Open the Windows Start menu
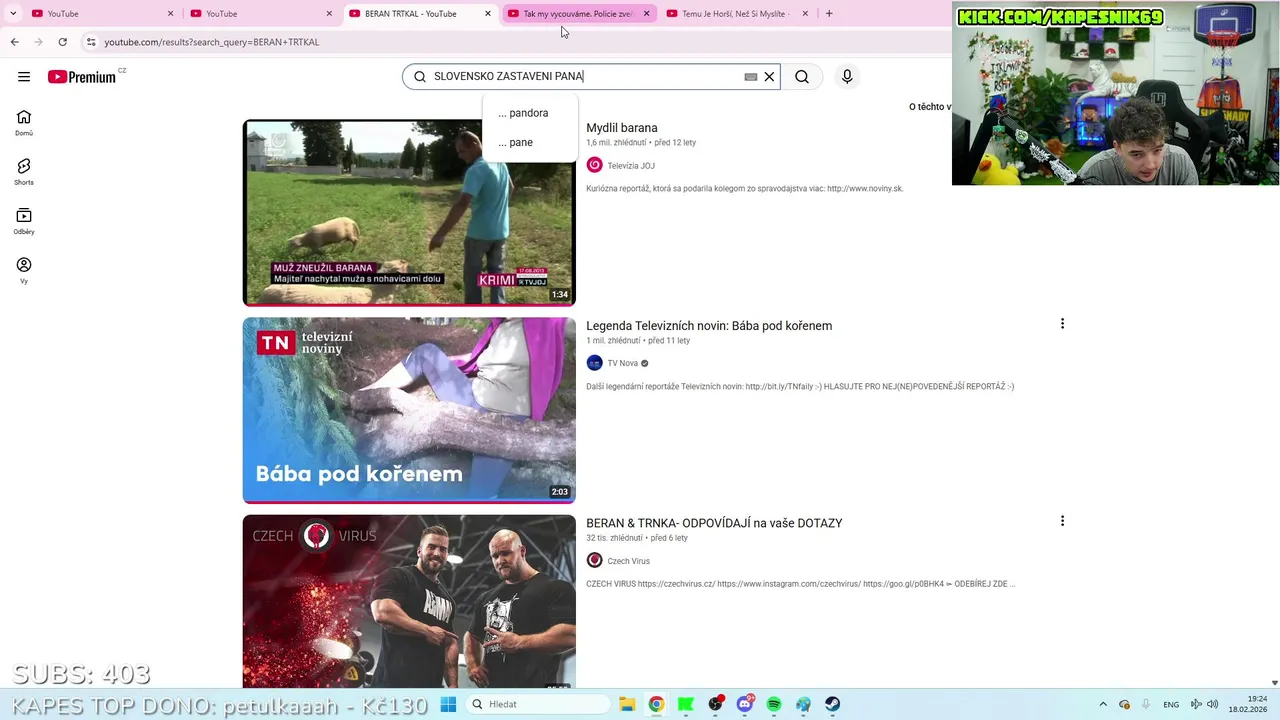 [x=448, y=704]
